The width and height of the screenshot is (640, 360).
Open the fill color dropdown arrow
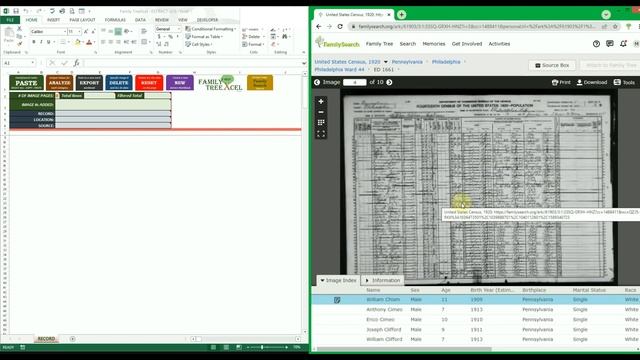[x=83, y=42]
